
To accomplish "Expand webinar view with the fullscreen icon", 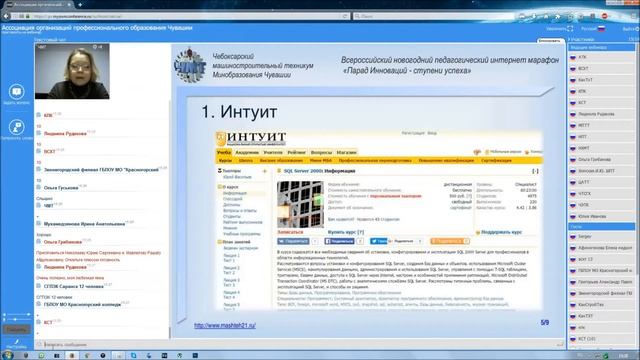I will pos(570,29).
